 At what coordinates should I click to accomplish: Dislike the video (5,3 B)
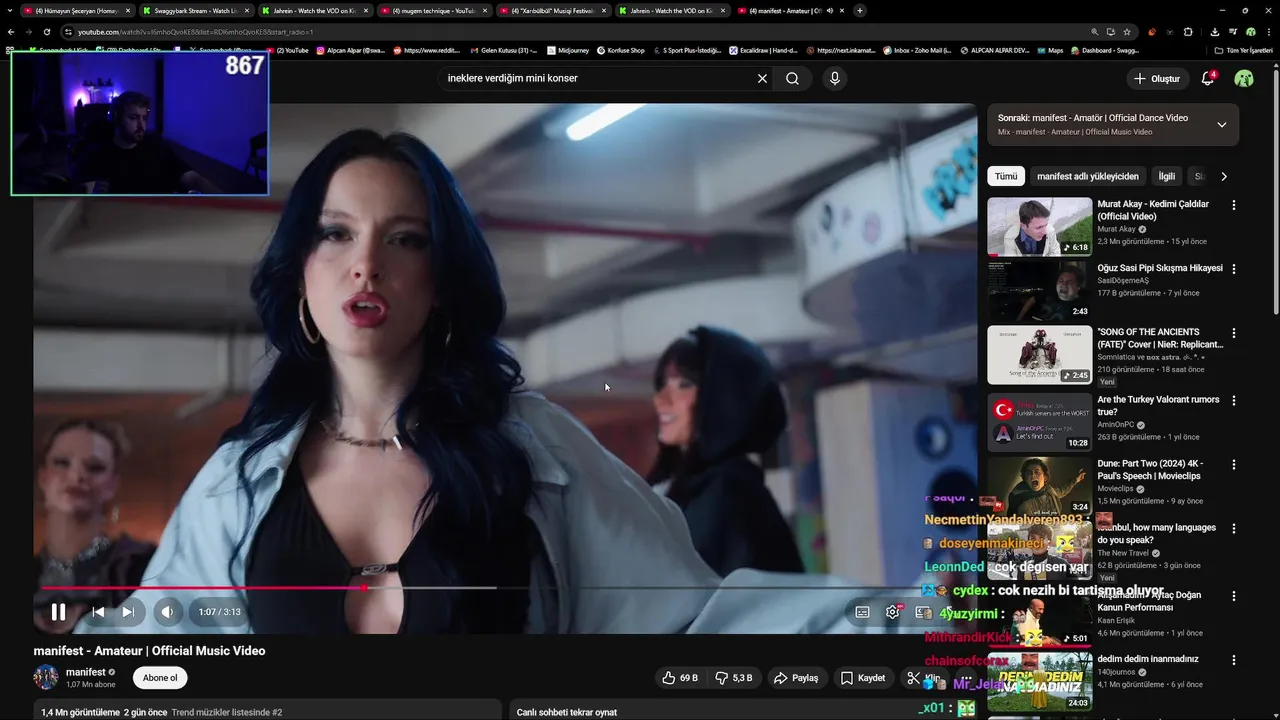(733, 678)
